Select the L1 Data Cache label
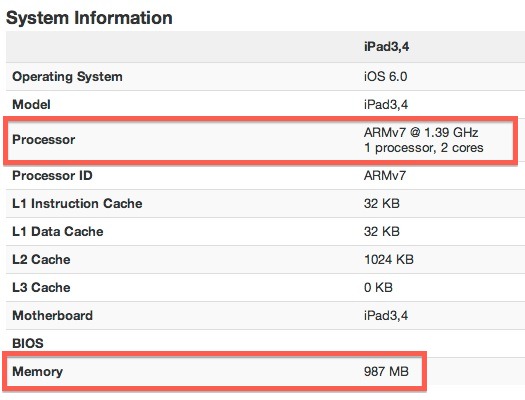Image resolution: width=525 pixels, height=400 pixels. pos(58,232)
